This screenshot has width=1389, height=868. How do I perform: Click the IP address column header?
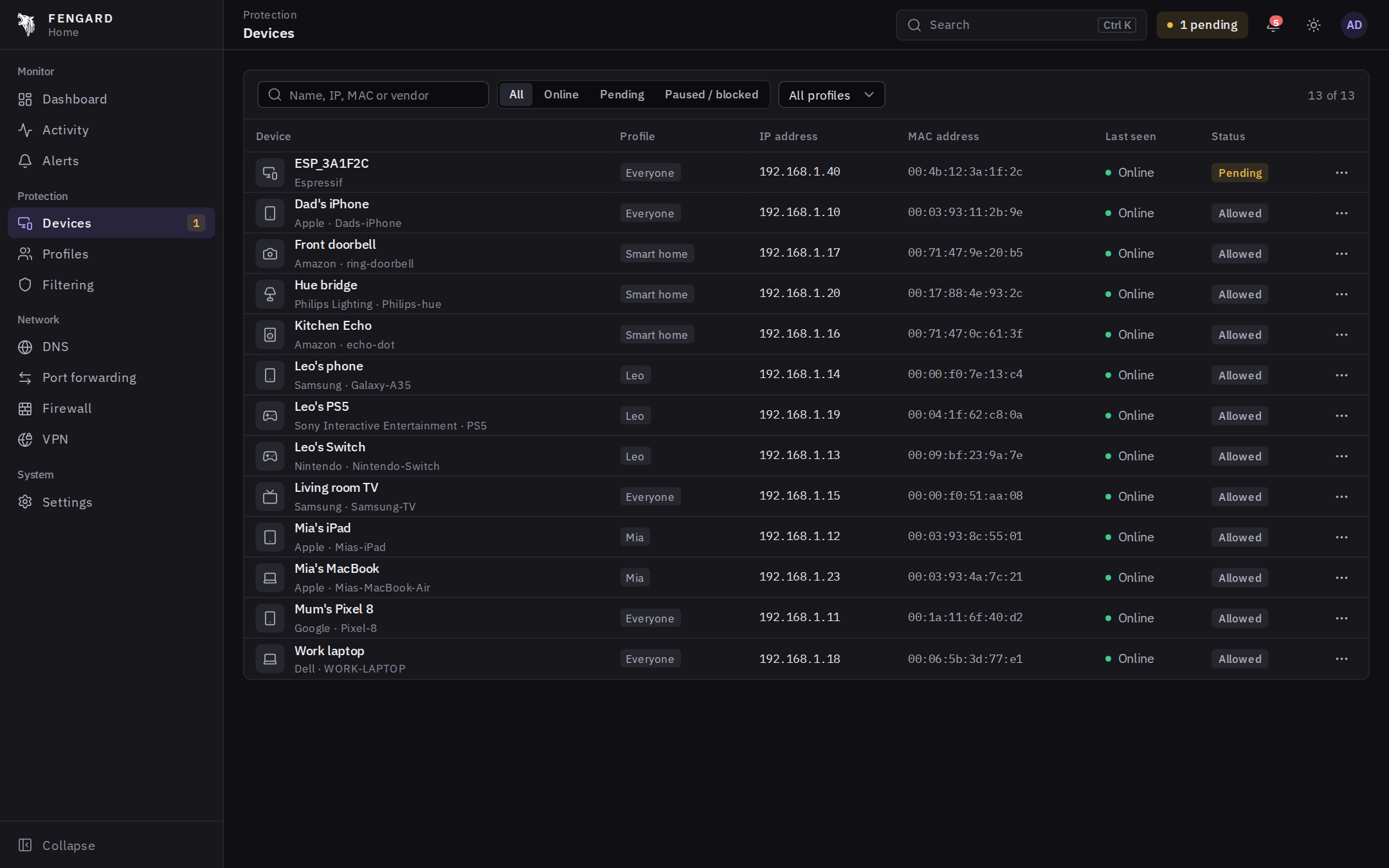click(x=788, y=136)
